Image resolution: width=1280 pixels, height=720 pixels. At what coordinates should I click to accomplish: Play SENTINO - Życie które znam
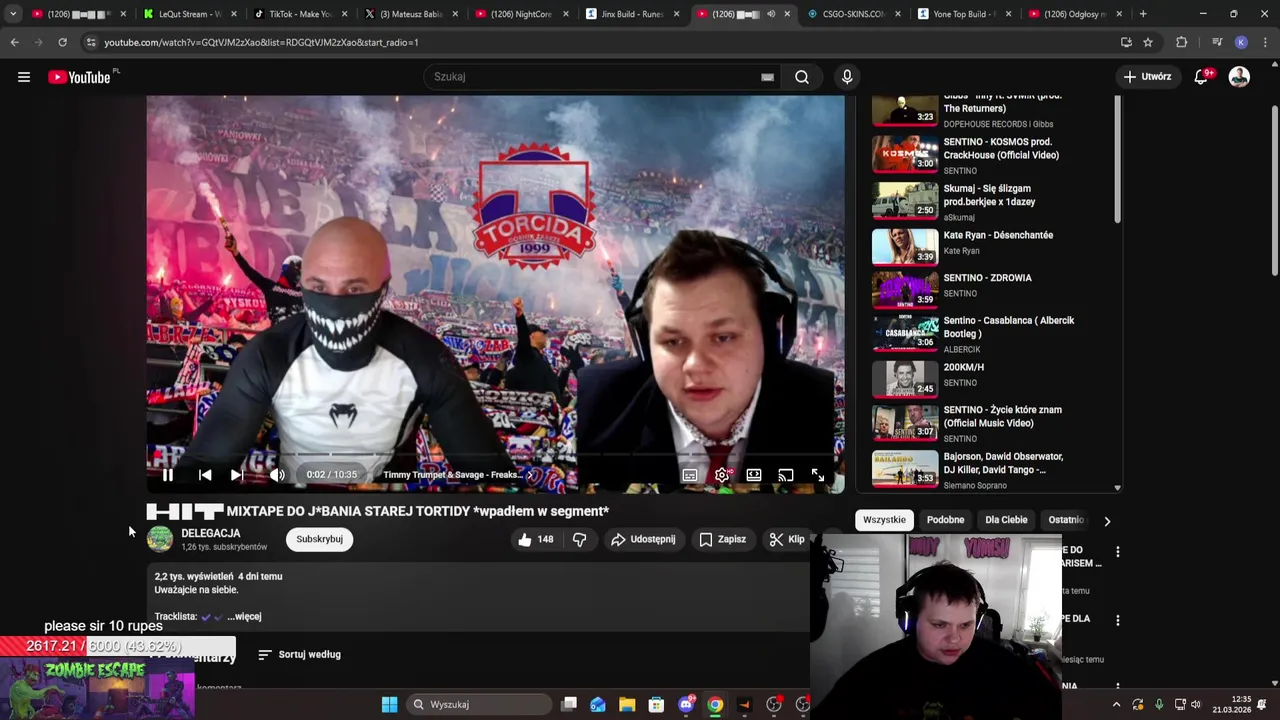990,424
